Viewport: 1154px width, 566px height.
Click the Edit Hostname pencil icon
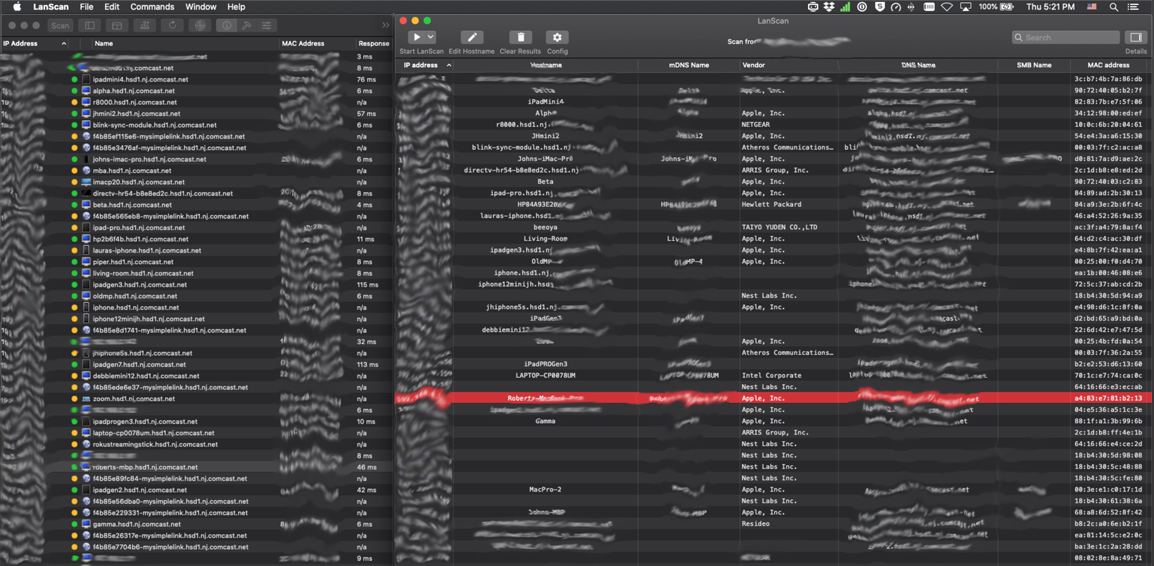471,37
